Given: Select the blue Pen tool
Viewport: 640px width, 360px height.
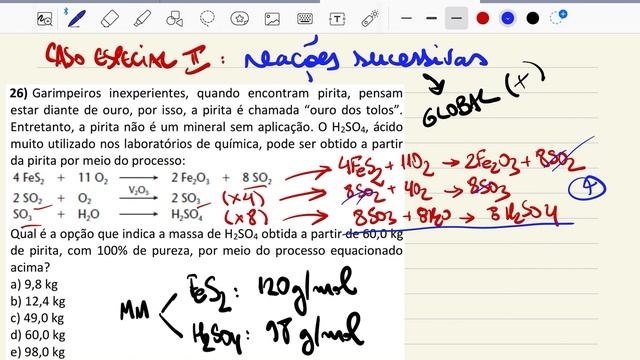Looking at the screenshot, I should (76, 19).
